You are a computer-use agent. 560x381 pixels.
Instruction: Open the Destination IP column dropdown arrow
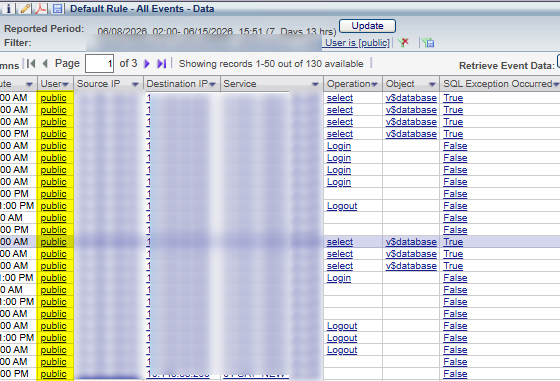(212, 84)
